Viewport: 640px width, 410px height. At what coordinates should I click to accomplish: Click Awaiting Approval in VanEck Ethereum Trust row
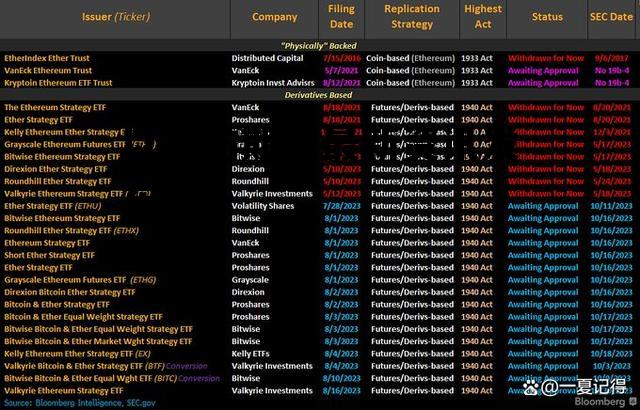click(x=543, y=70)
